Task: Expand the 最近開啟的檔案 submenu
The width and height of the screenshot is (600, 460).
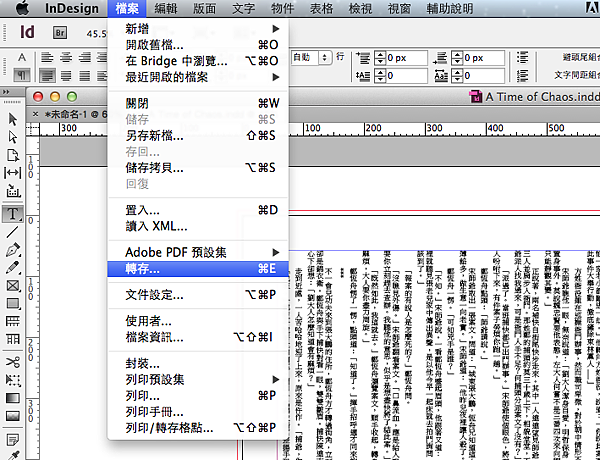Action: [276, 77]
